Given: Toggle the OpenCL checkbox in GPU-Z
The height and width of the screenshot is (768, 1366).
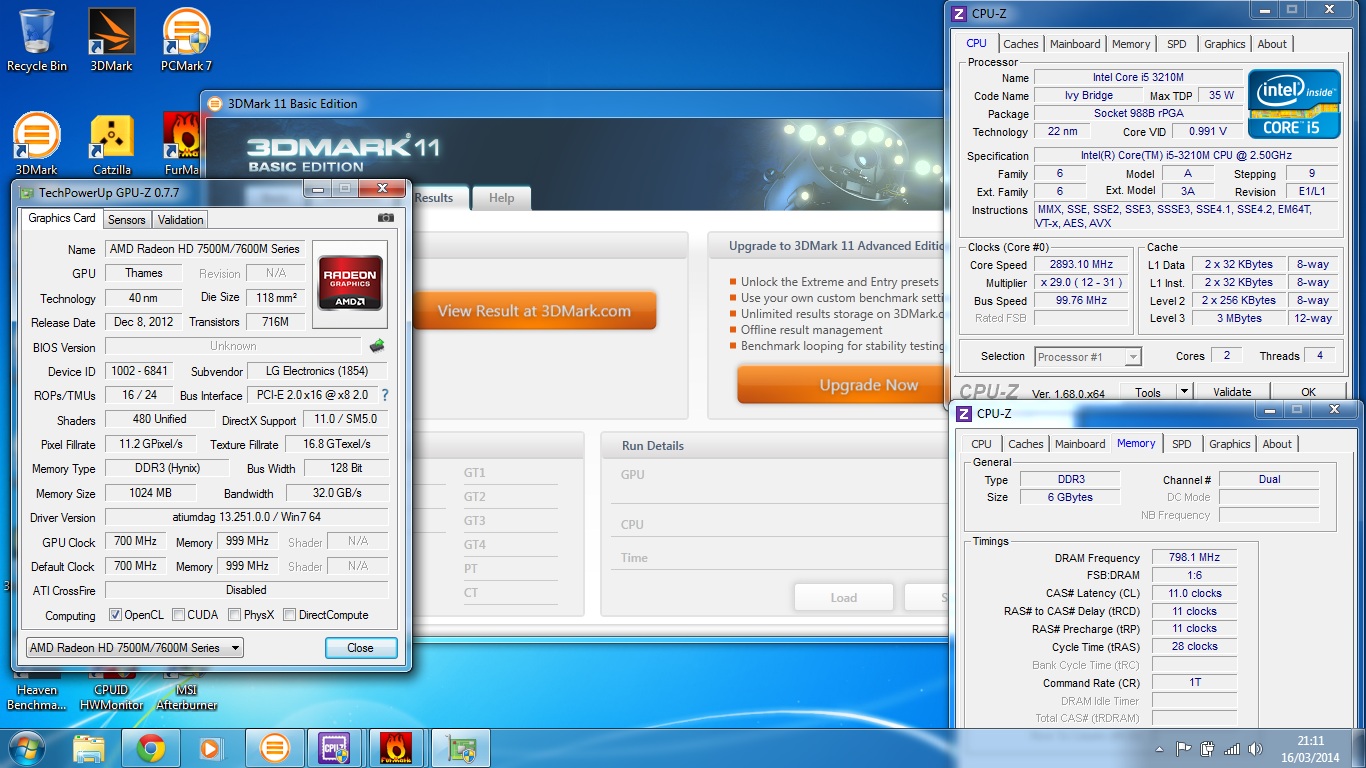Looking at the screenshot, I should (x=115, y=615).
